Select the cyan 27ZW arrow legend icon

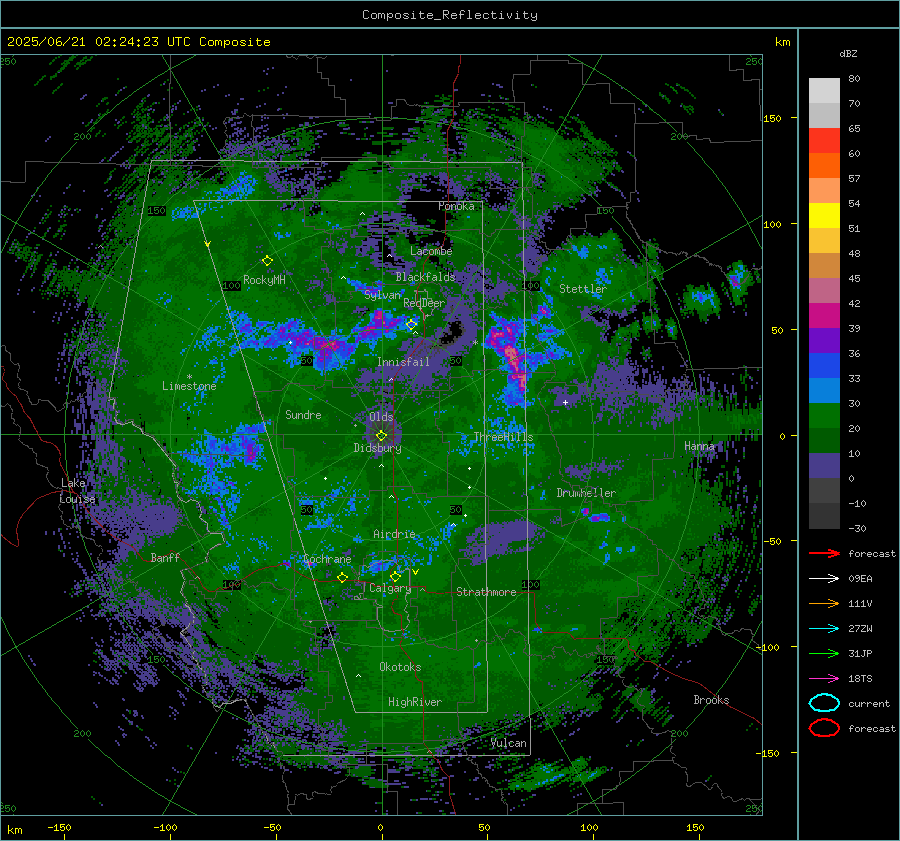824,629
